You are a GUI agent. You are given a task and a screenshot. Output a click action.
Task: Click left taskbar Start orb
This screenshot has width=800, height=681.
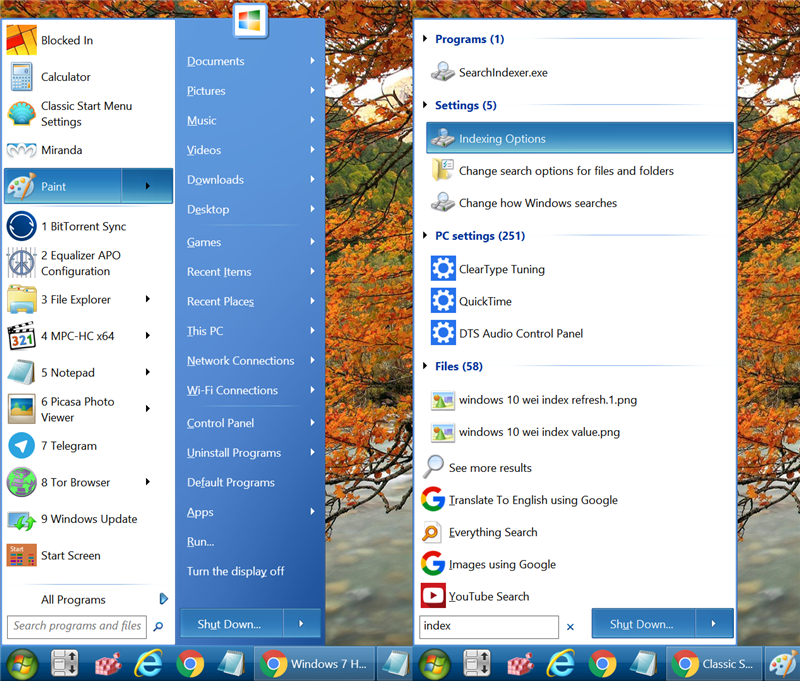click(21, 664)
